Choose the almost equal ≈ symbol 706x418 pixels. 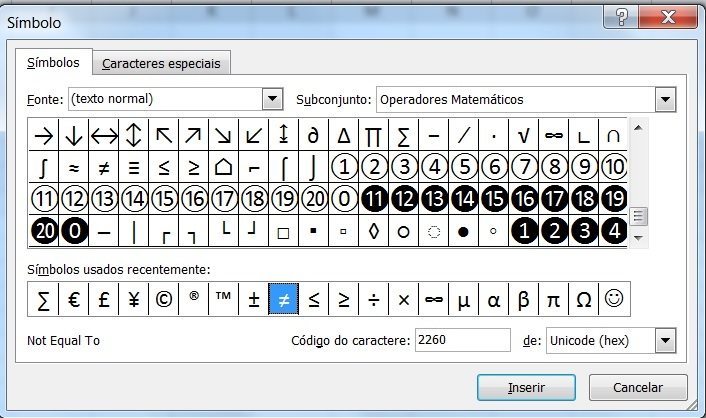(74, 167)
